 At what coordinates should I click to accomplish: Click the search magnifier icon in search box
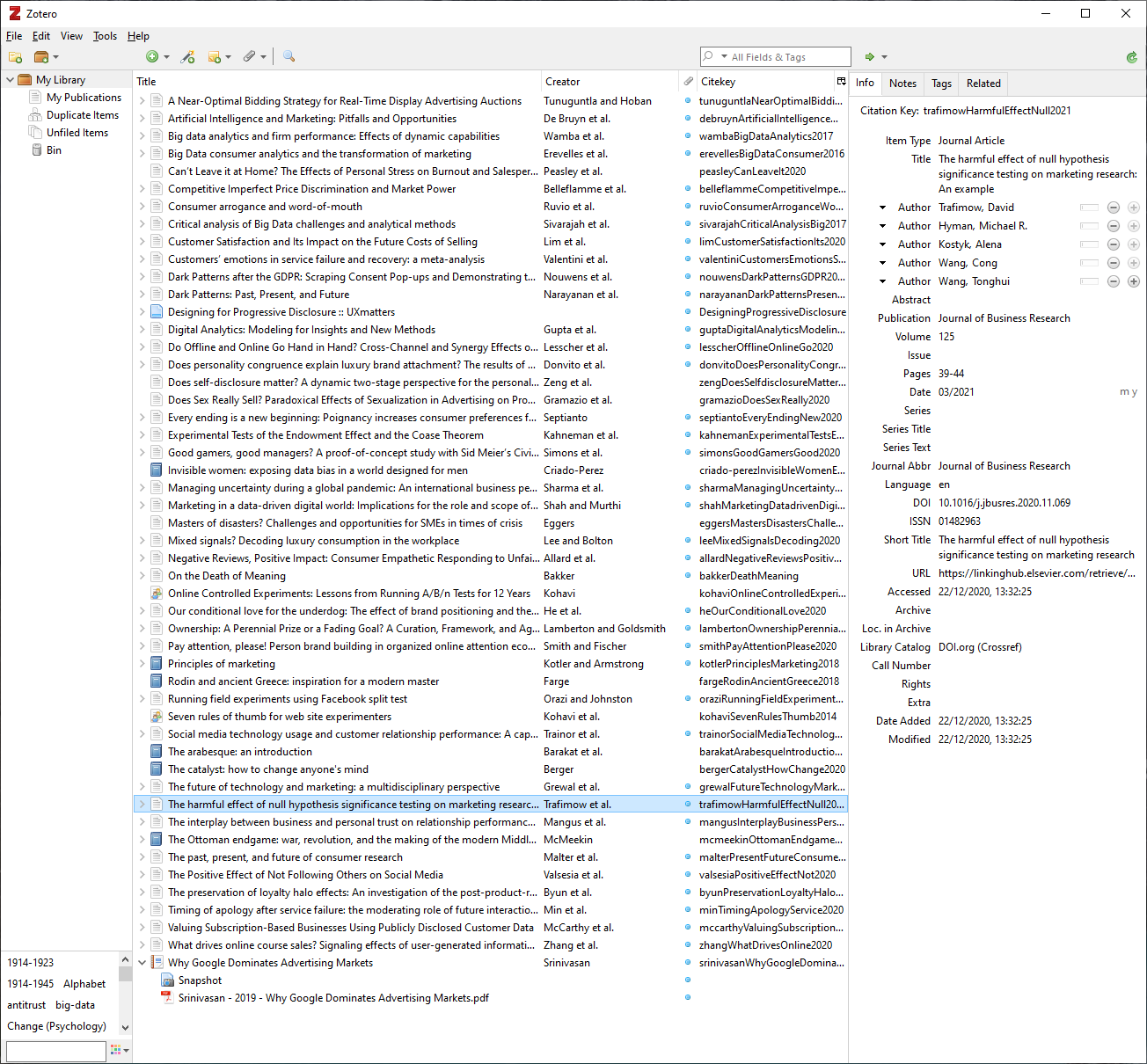(708, 57)
